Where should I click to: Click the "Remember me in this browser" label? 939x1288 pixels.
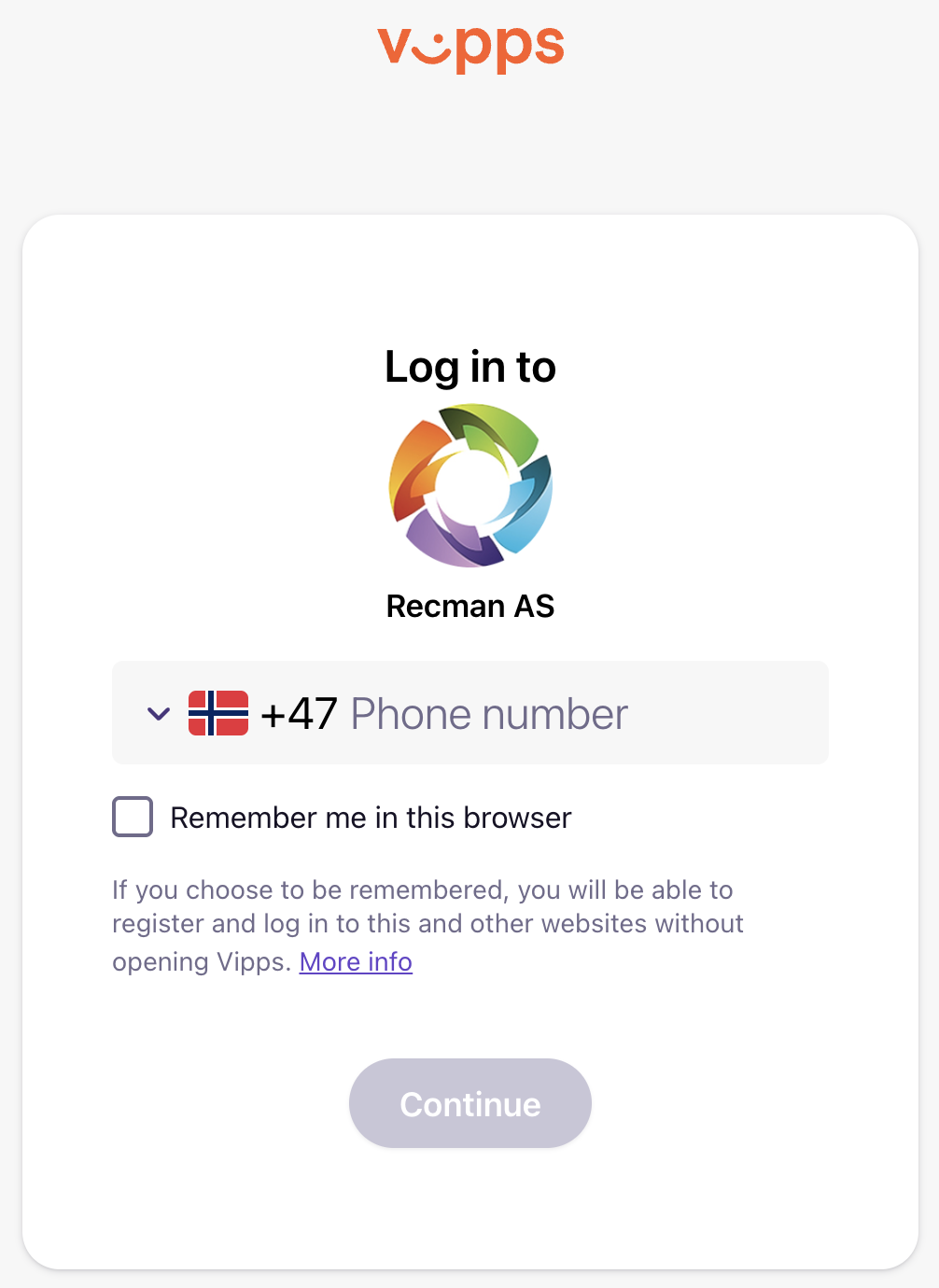(x=371, y=818)
